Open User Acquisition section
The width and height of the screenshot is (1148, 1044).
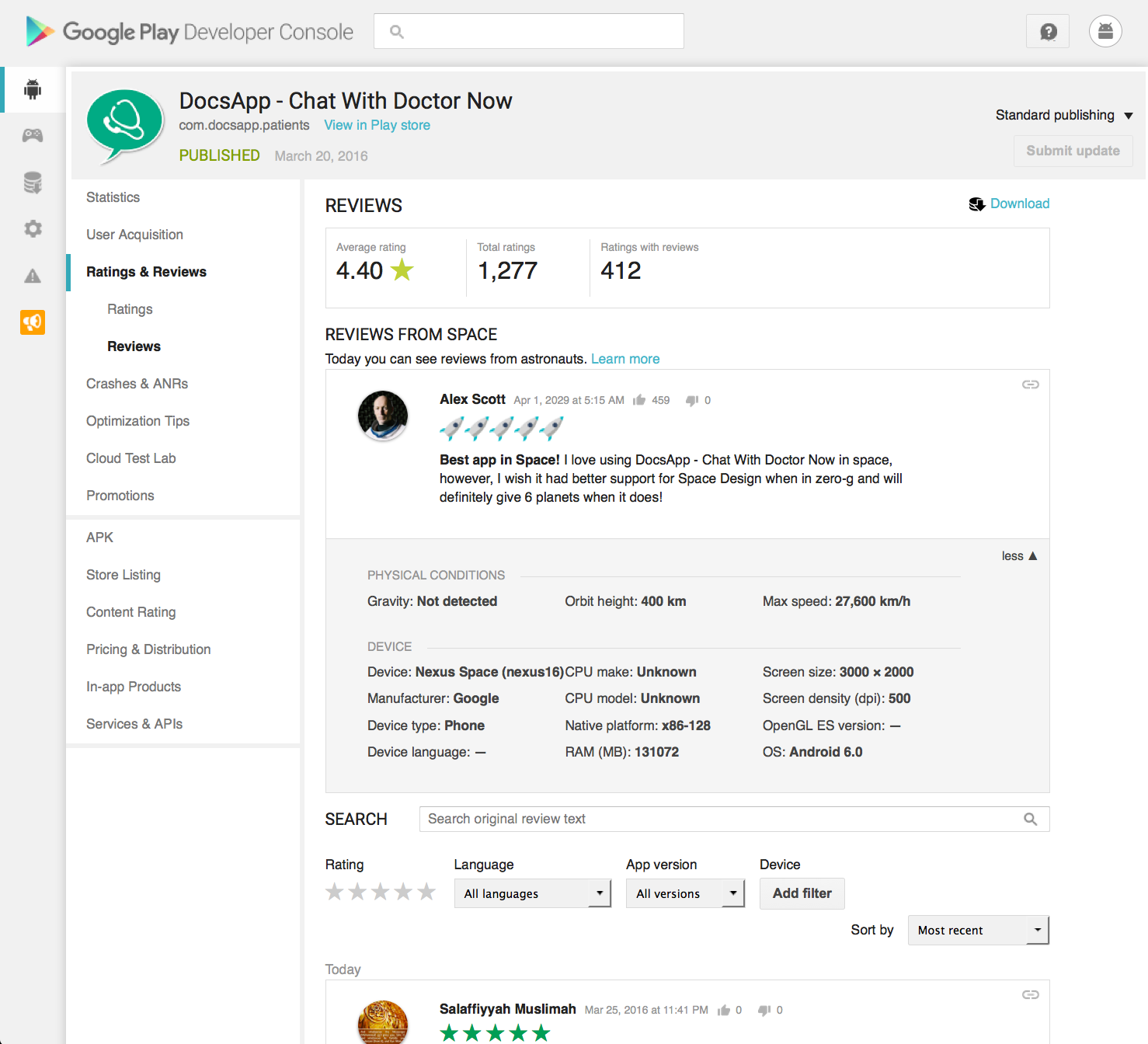134,235
